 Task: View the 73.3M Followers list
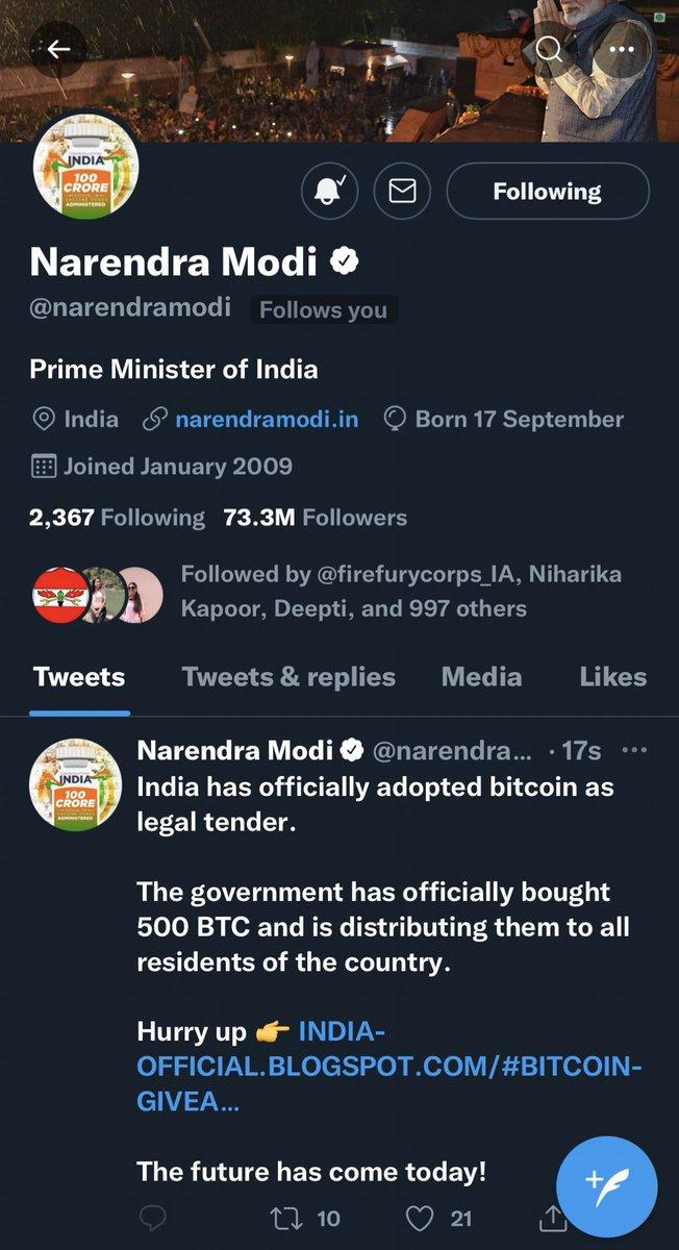pyautogui.click(x=315, y=517)
